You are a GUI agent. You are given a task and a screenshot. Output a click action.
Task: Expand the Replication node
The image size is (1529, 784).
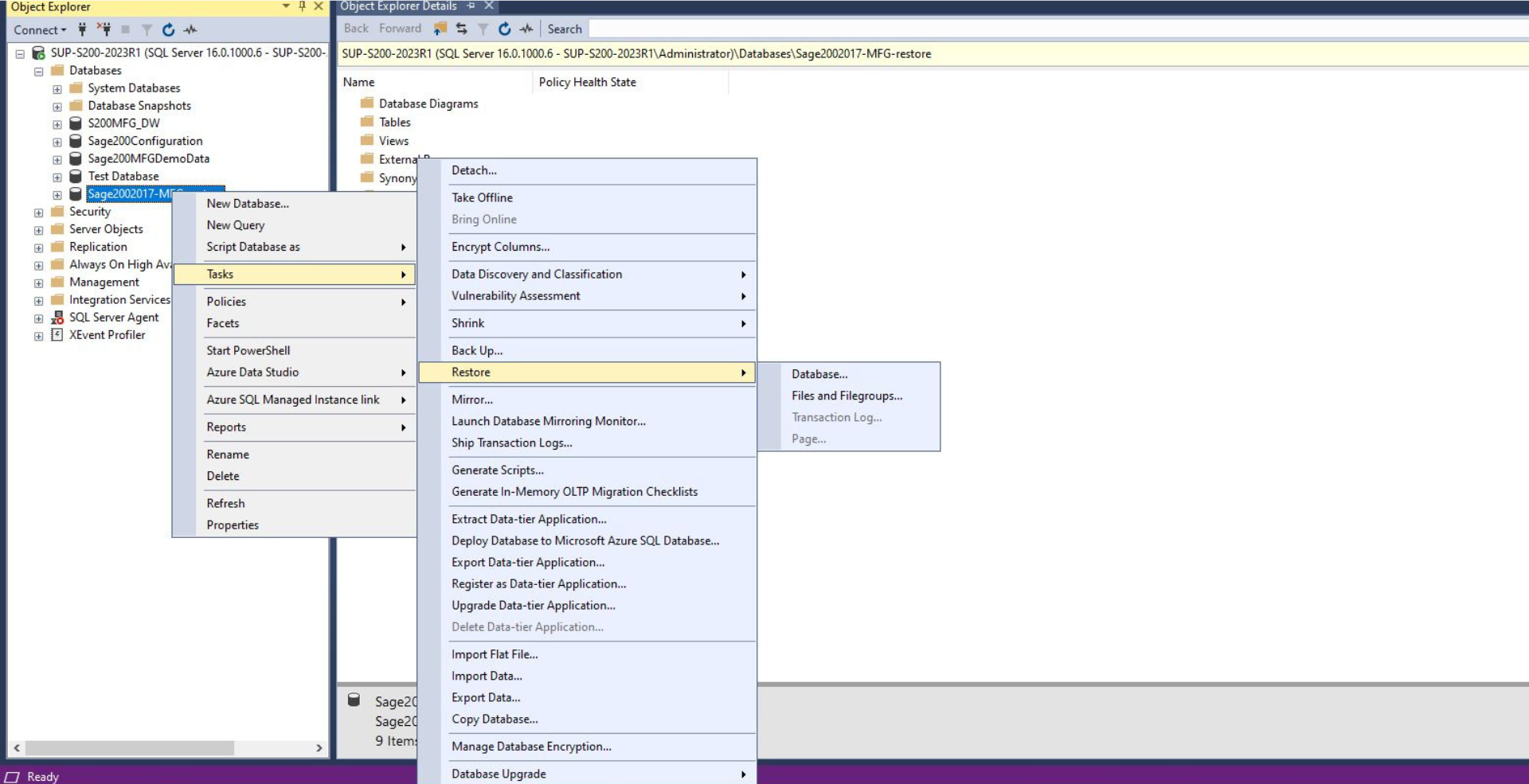pos(38,247)
